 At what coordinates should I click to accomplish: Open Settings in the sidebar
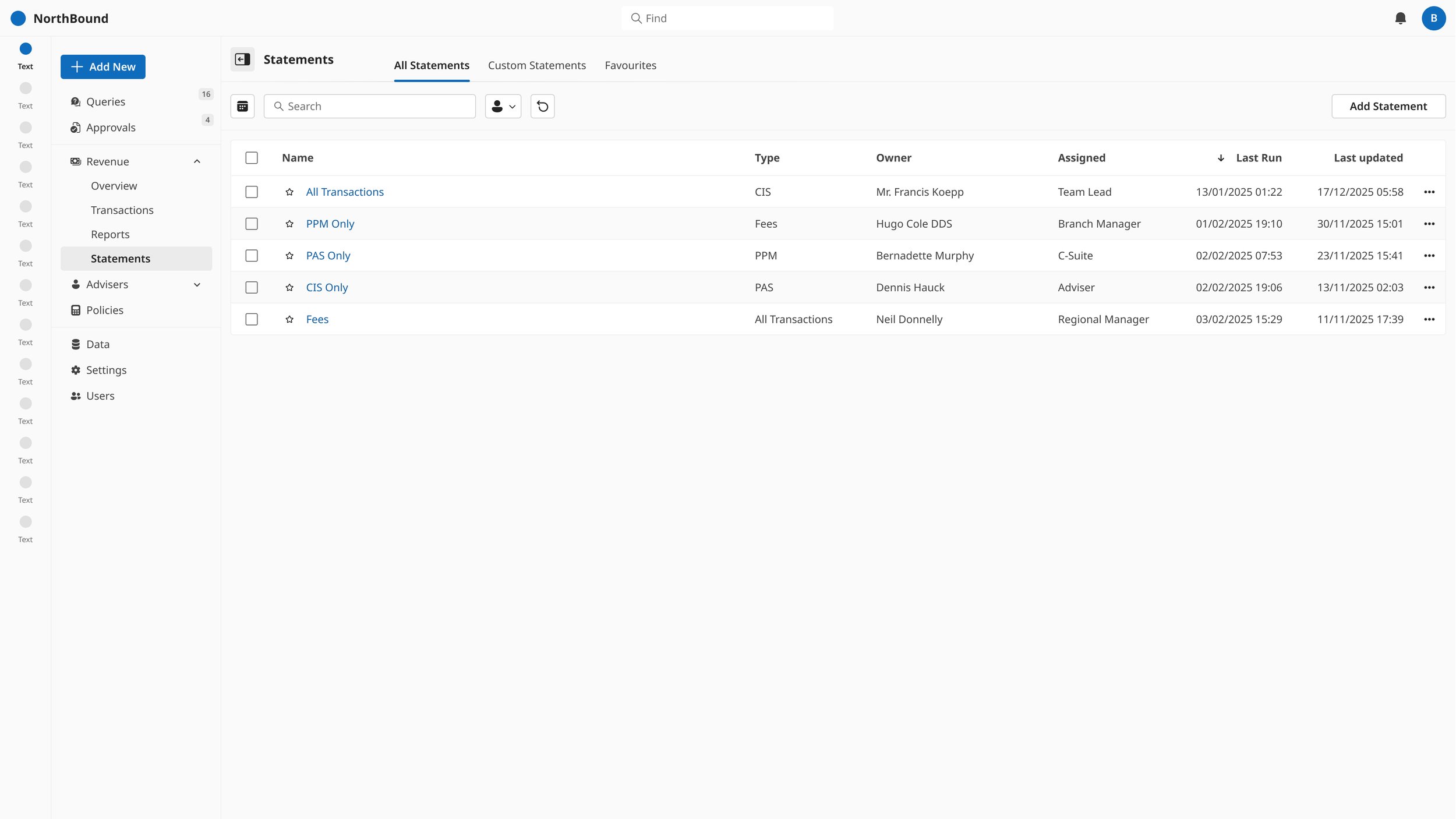point(136,370)
